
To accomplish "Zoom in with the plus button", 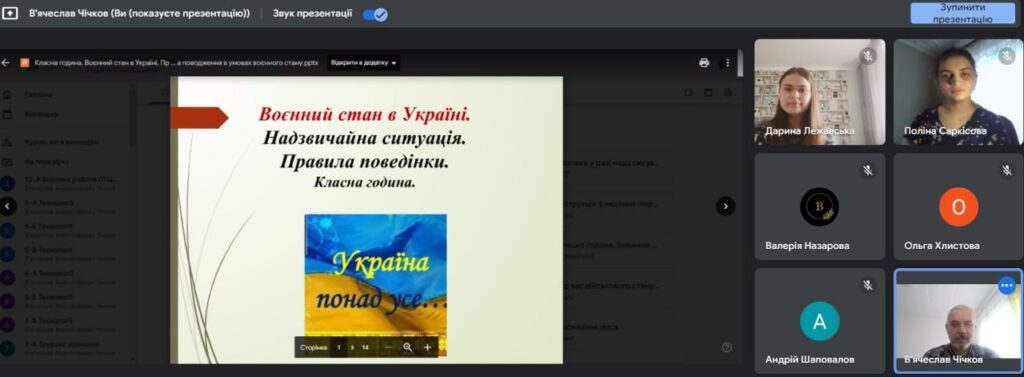I will tap(427, 348).
